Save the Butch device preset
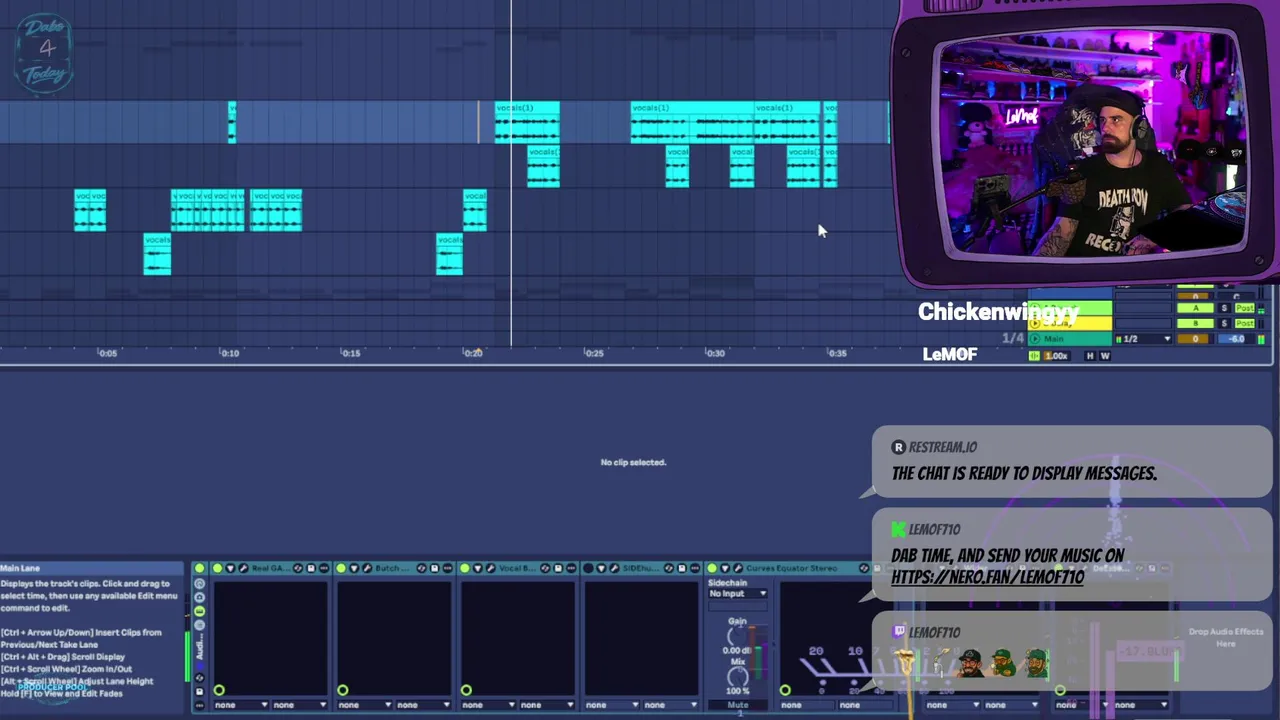Screen dimensions: 1280x720 pos(434,568)
